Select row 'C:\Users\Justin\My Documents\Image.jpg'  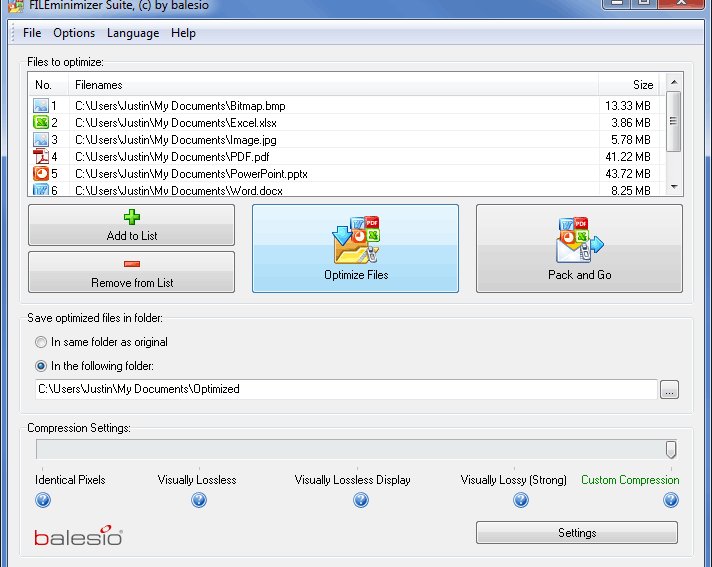pos(347,139)
